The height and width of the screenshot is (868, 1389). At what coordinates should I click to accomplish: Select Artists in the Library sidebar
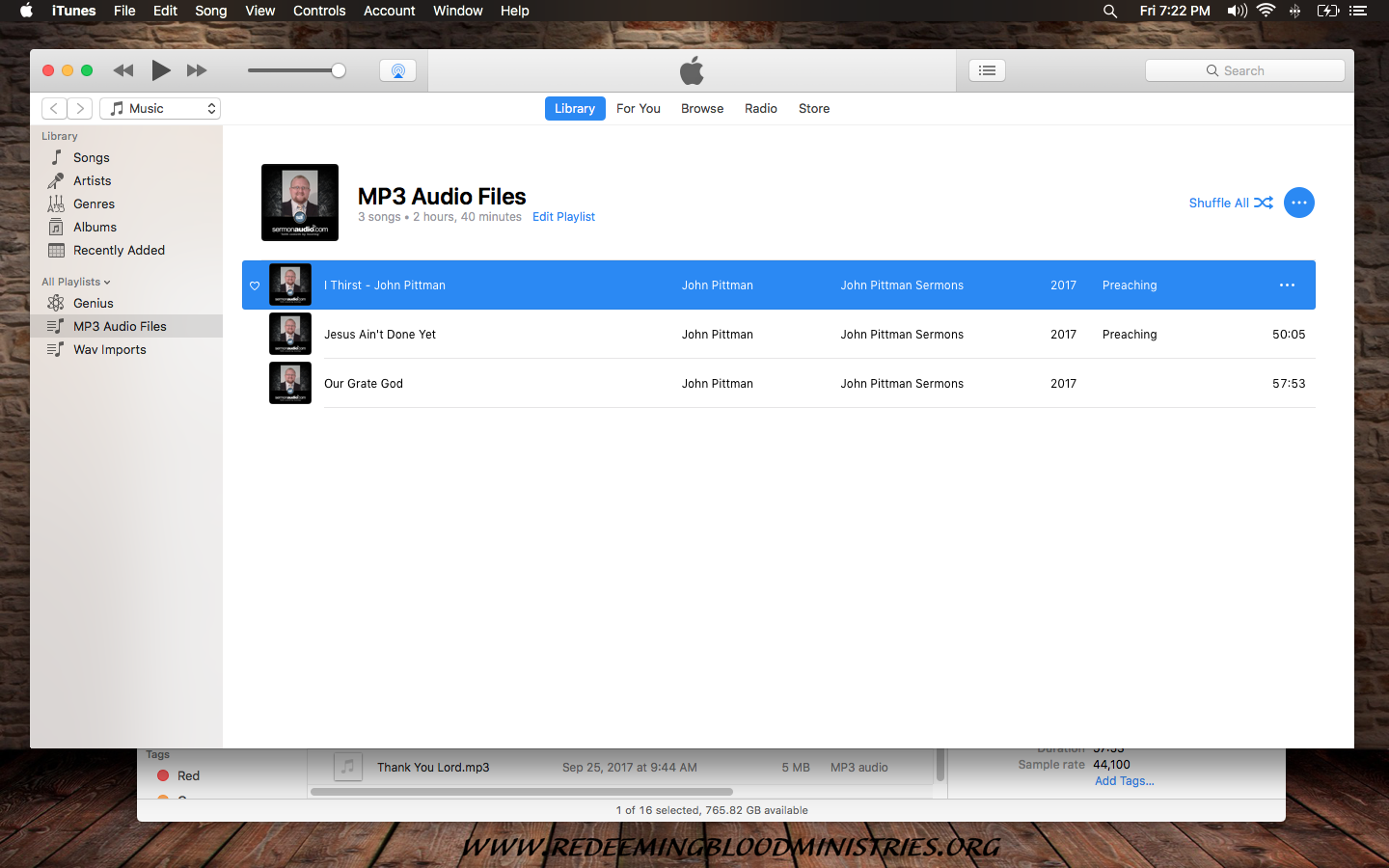click(126, 181)
